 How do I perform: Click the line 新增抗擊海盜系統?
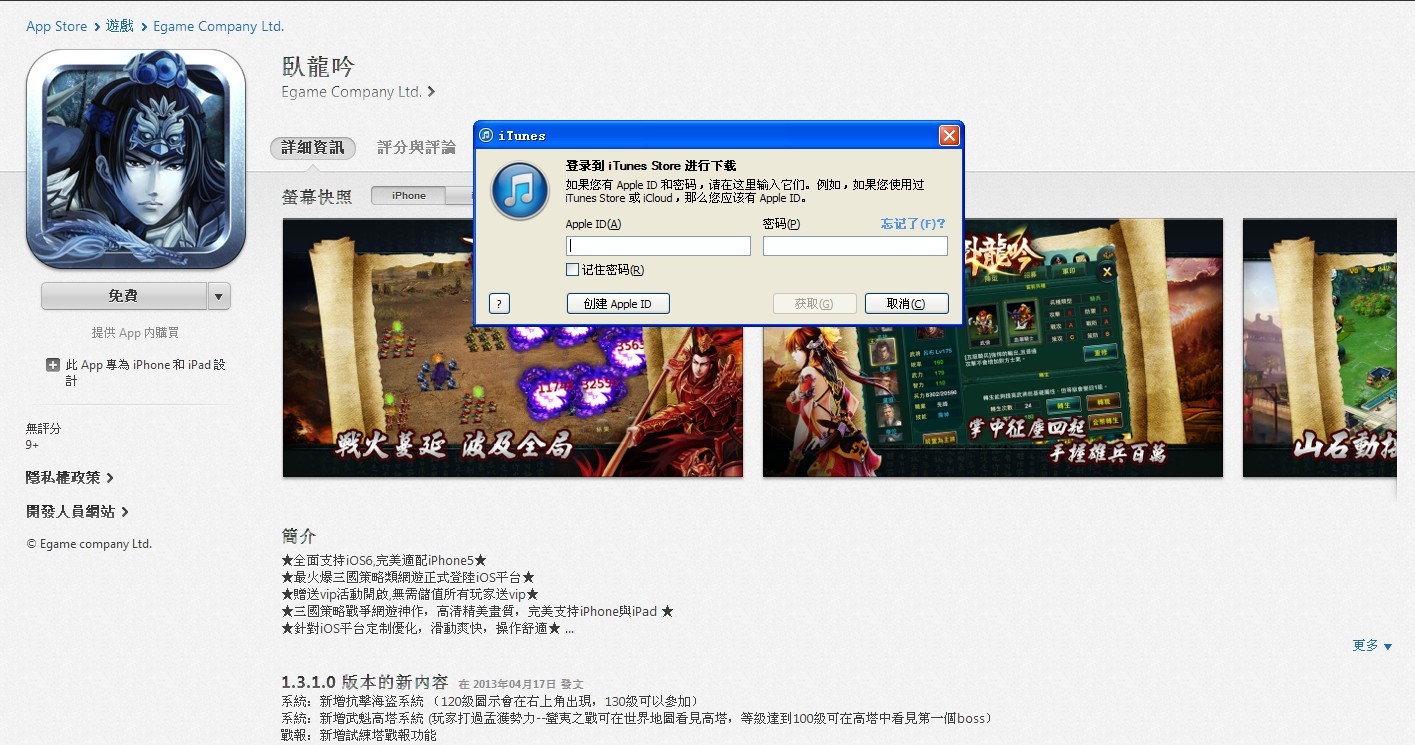pyautogui.click(x=490, y=701)
